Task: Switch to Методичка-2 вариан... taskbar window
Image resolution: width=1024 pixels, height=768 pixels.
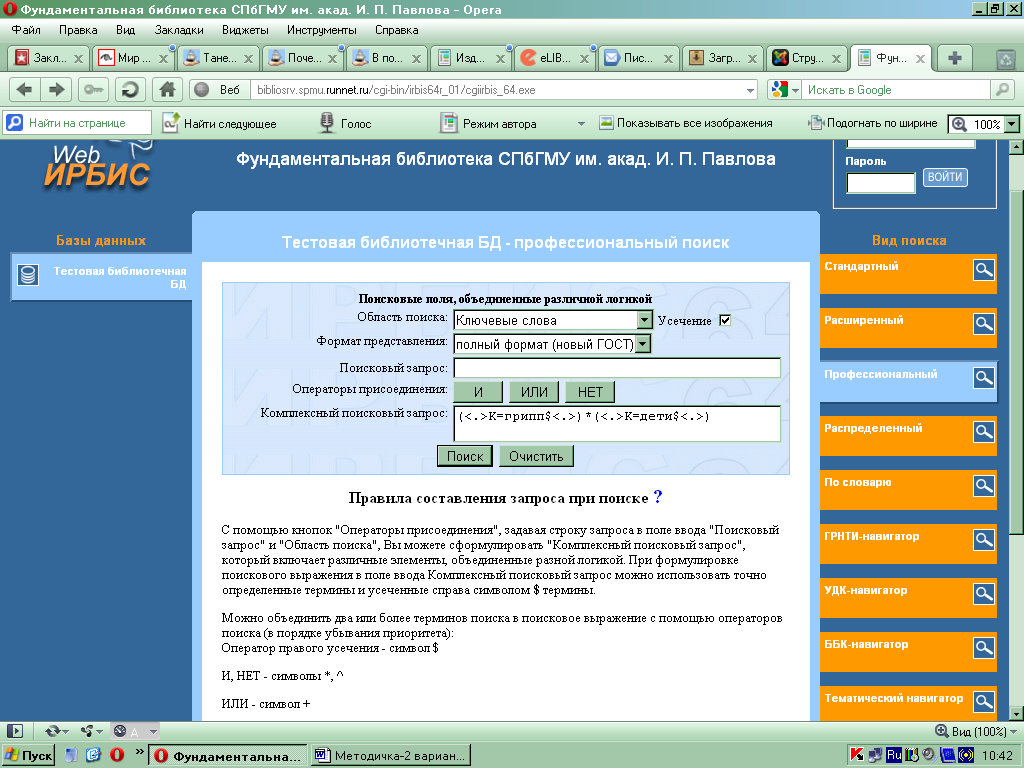Action: pos(391,756)
